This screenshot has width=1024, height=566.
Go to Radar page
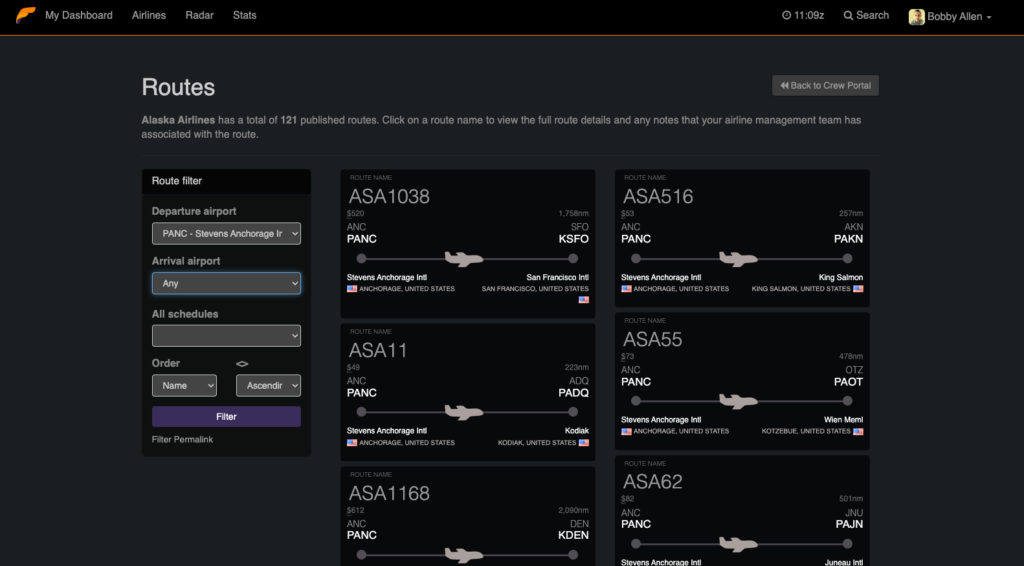[199, 15]
